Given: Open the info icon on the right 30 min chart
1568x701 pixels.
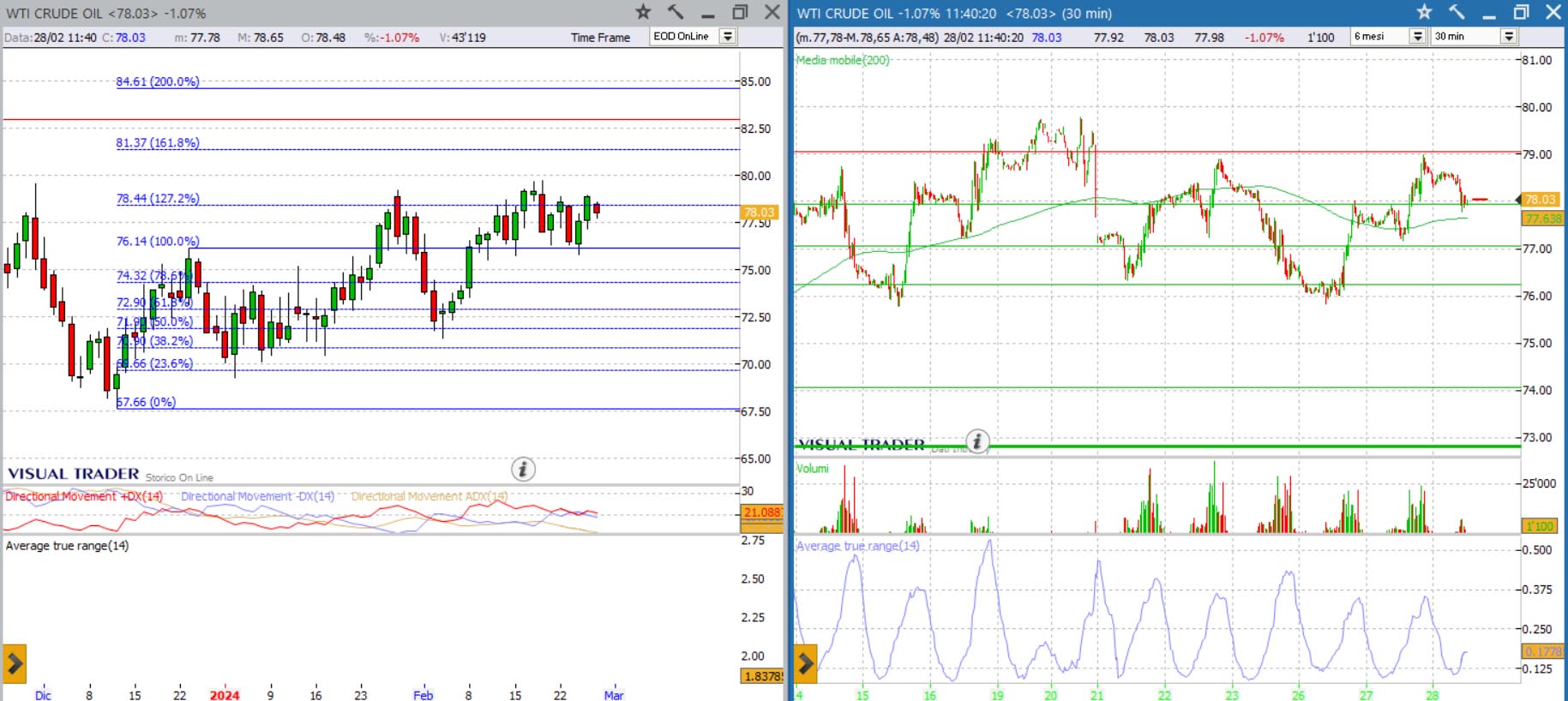Looking at the screenshot, I should click(x=977, y=441).
